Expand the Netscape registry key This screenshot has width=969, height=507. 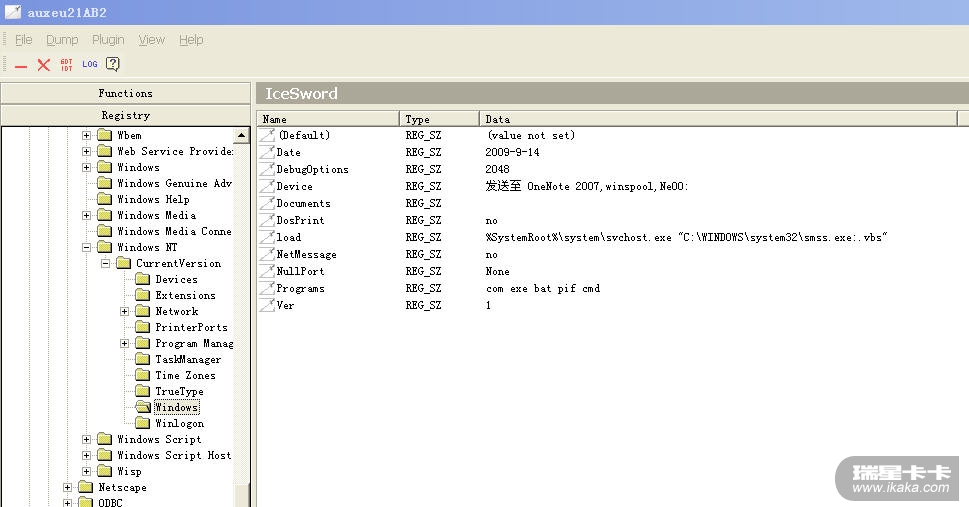pyautogui.click(x=68, y=487)
